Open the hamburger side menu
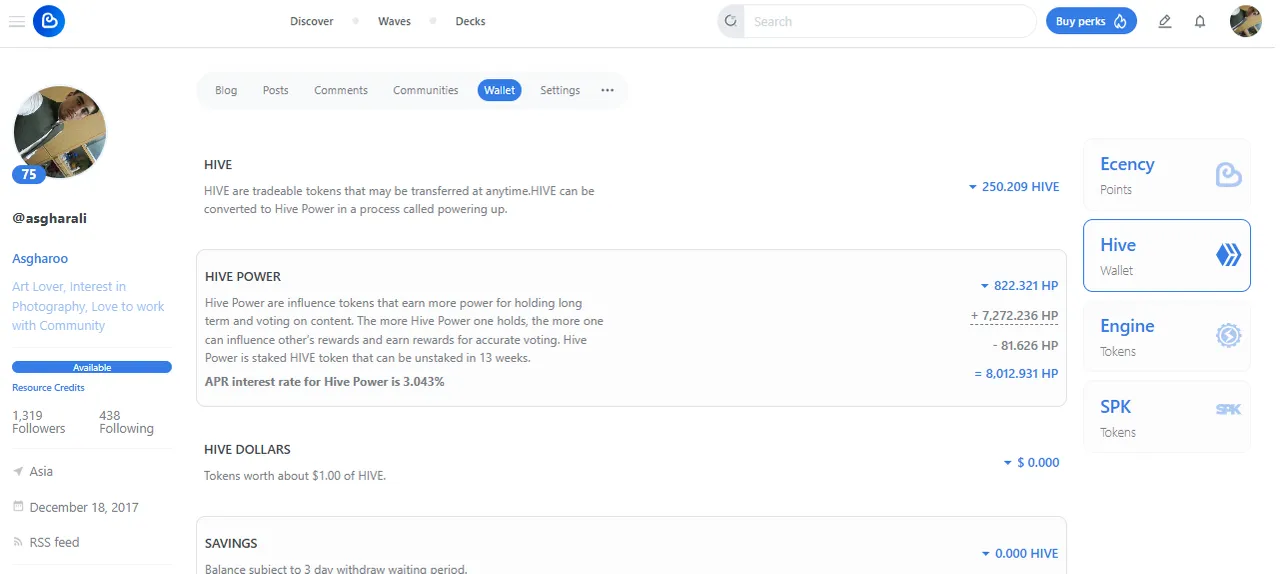 coord(16,21)
